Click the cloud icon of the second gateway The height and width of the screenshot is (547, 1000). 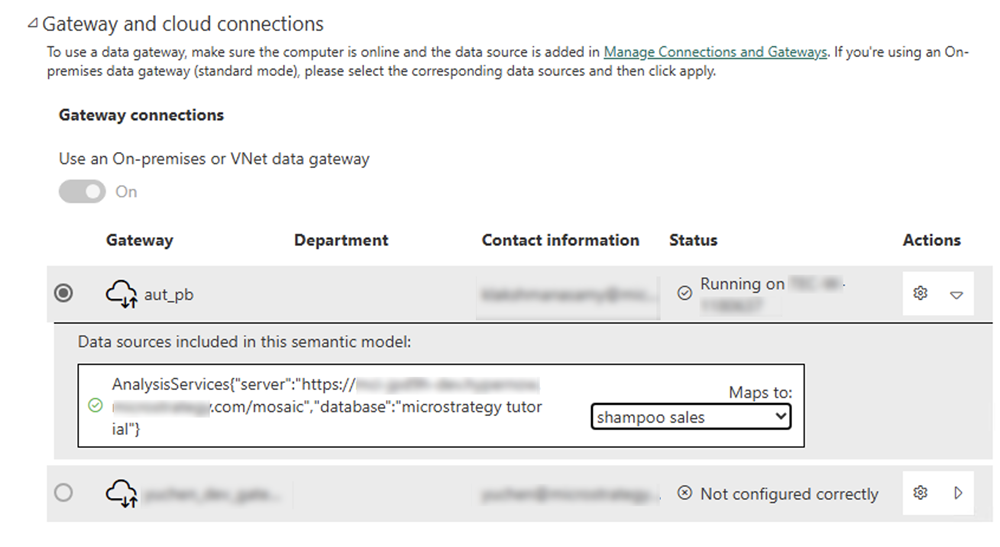[x=121, y=492]
